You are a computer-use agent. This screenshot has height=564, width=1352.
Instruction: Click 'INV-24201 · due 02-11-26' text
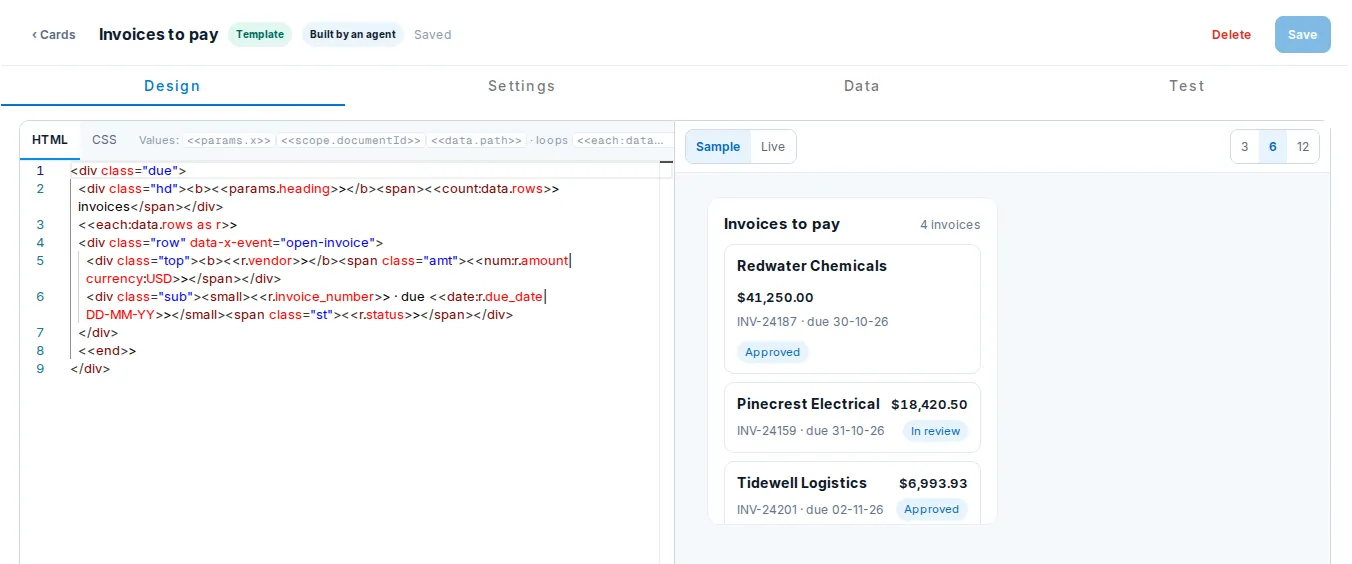pos(810,509)
